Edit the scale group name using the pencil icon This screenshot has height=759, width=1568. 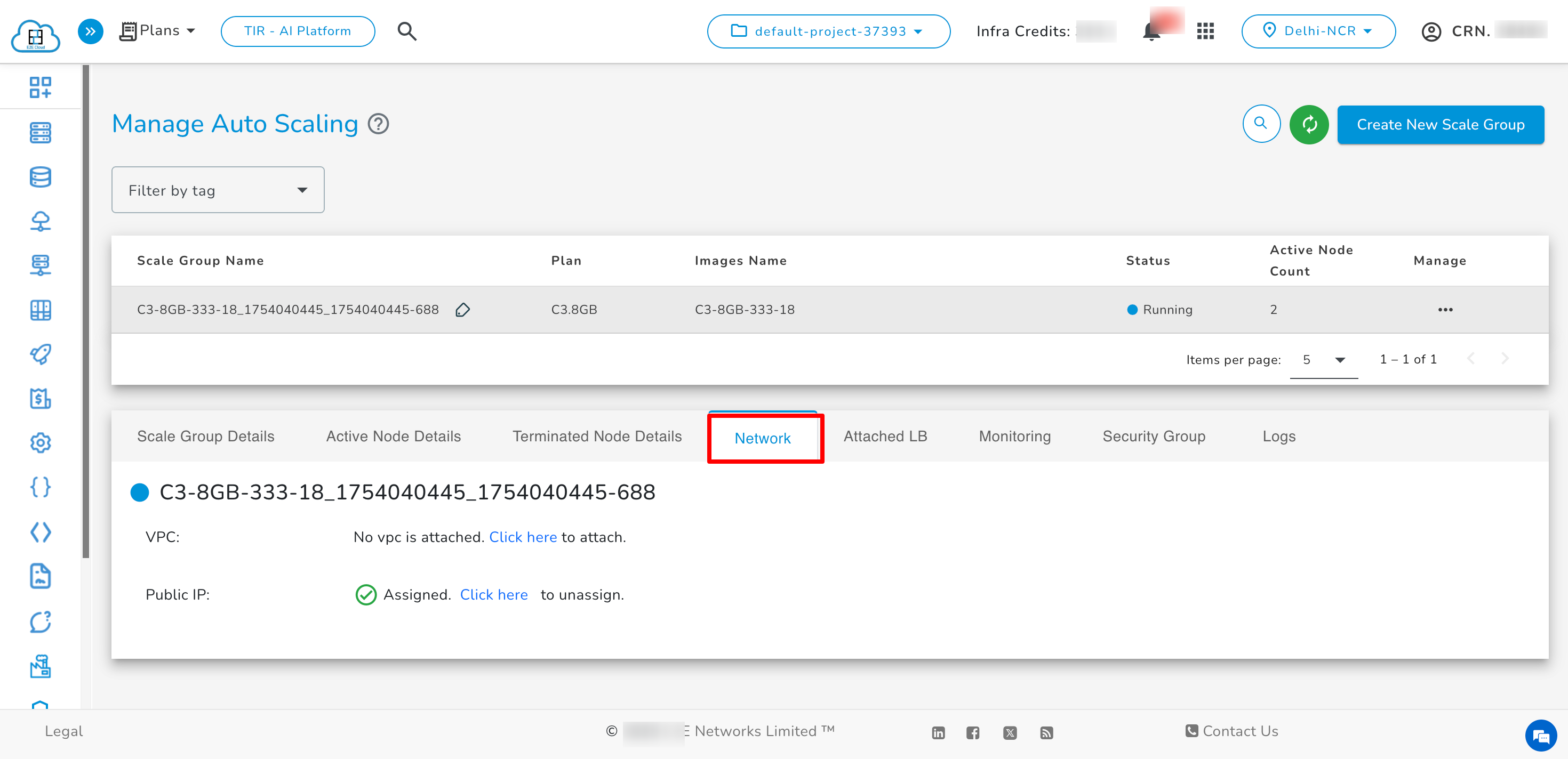pyautogui.click(x=462, y=310)
